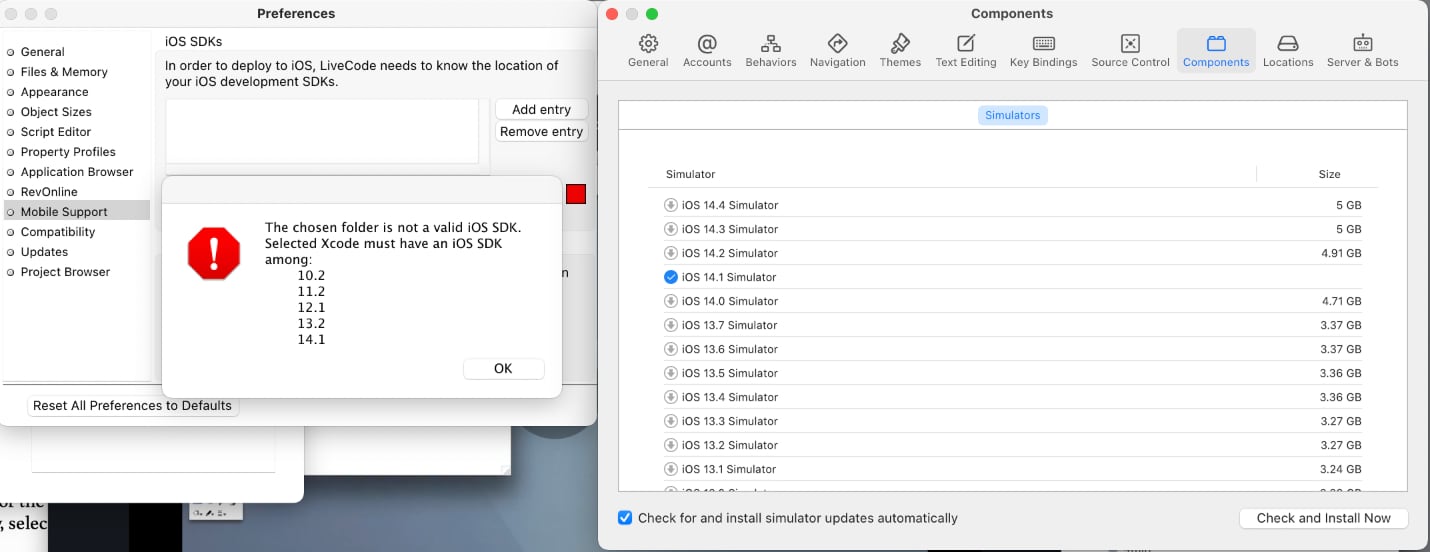Open the Themes preferences pane

click(900, 50)
